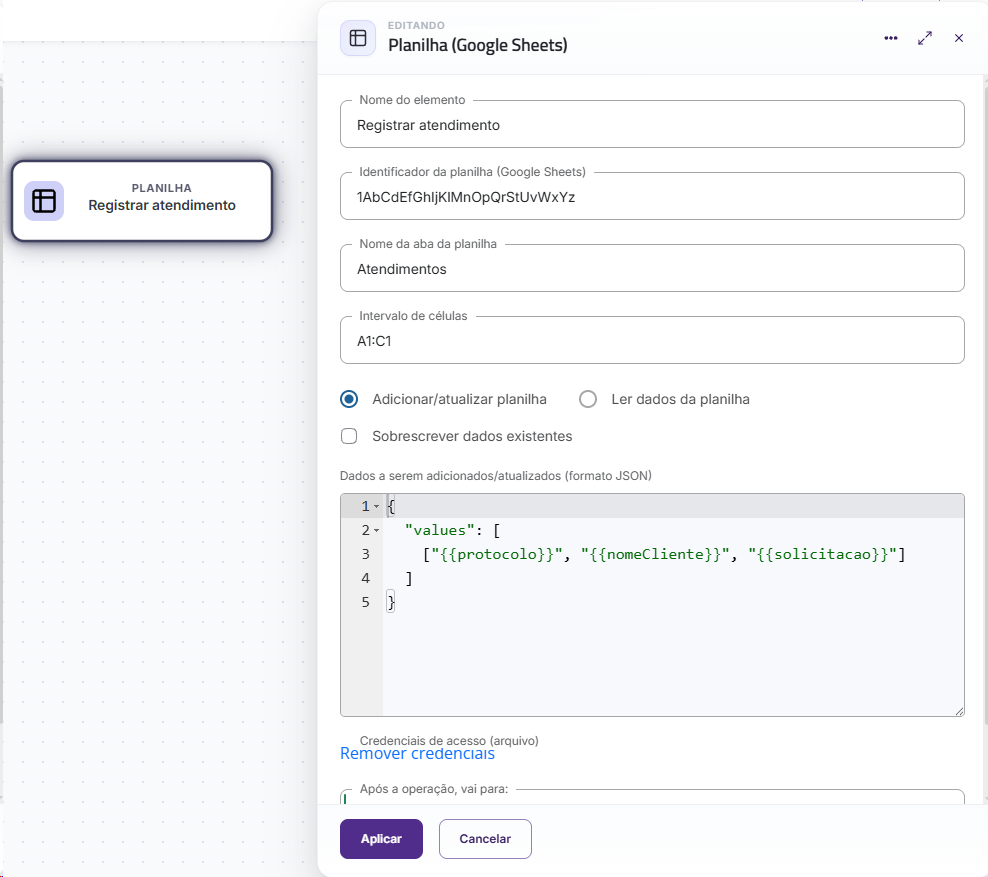Expand the editing panel to full size
988x877 pixels.
(924, 38)
